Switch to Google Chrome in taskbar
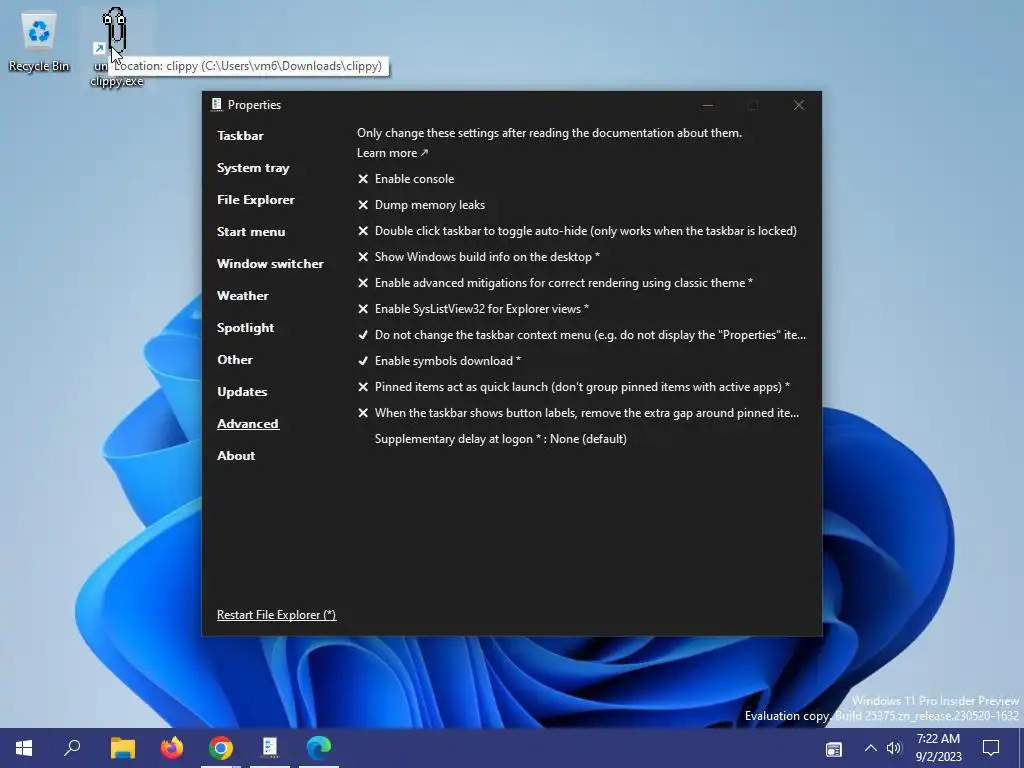The height and width of the screenshot is (768, 1024). pos(221,748)
